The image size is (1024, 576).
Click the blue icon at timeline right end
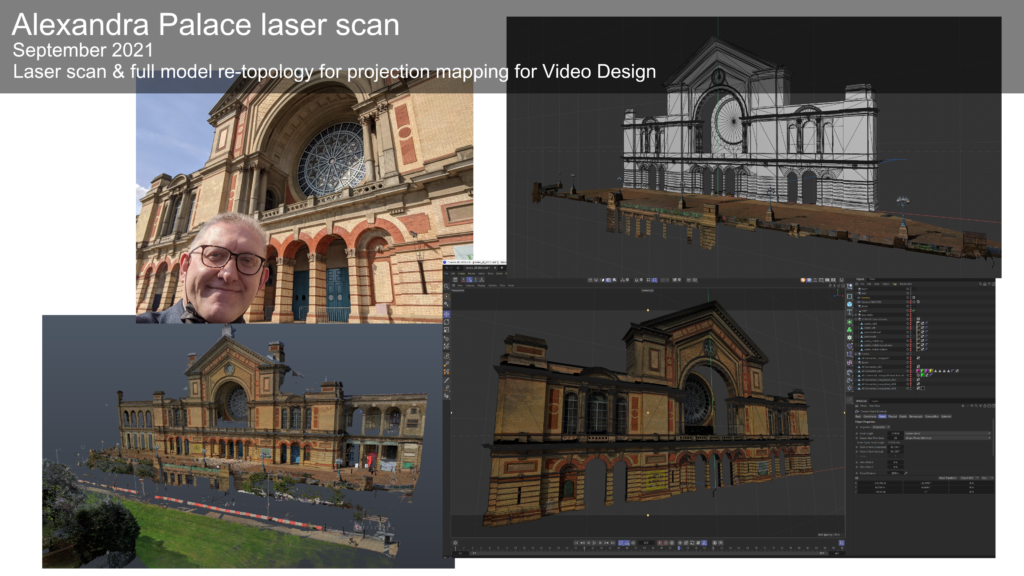point(841,543)
